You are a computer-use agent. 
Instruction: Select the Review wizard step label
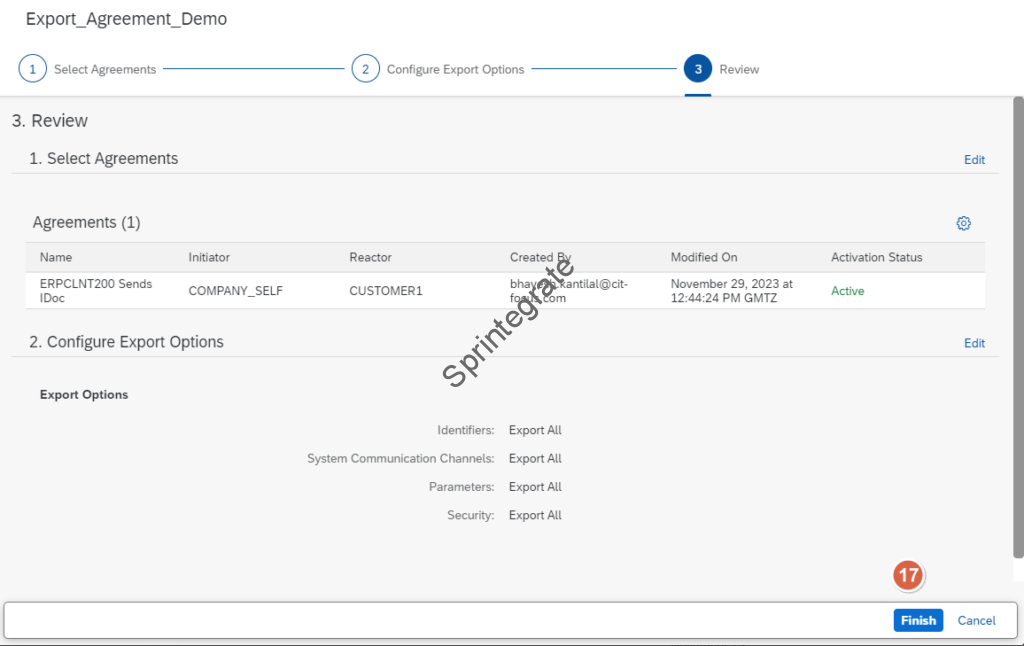click(739, 70)
